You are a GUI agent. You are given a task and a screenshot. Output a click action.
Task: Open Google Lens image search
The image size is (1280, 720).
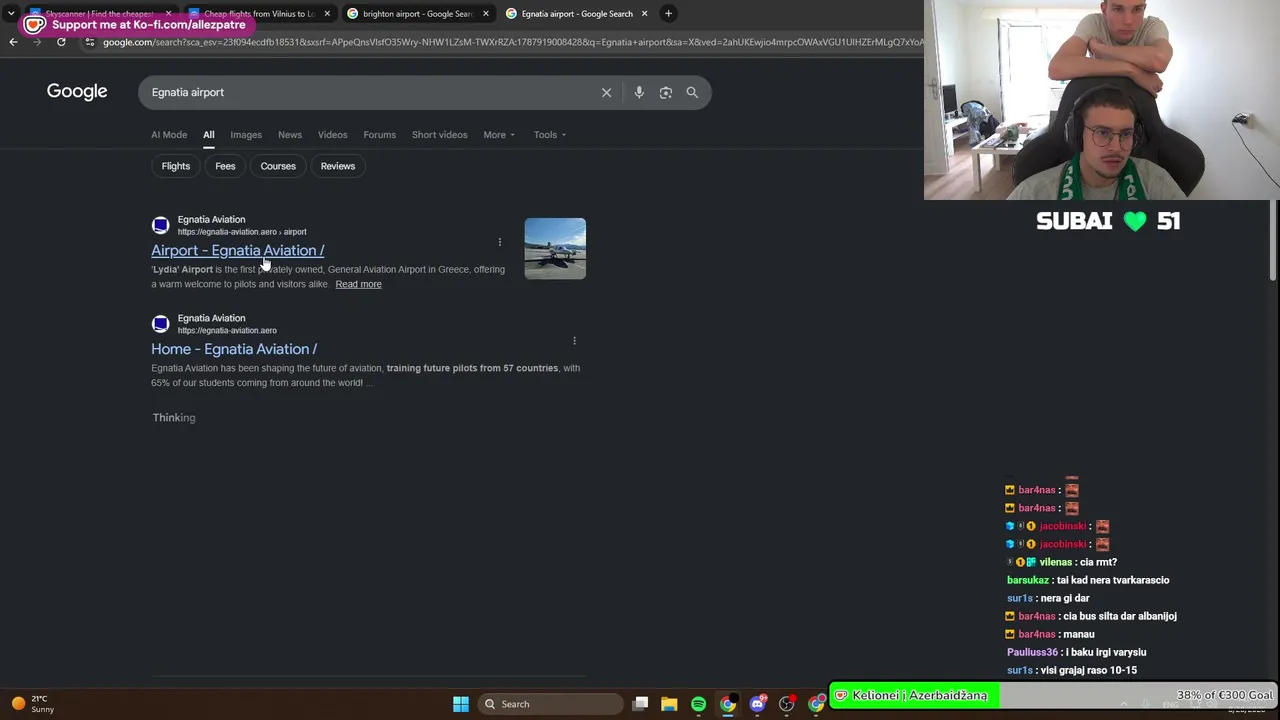click(x=666, y=92)
